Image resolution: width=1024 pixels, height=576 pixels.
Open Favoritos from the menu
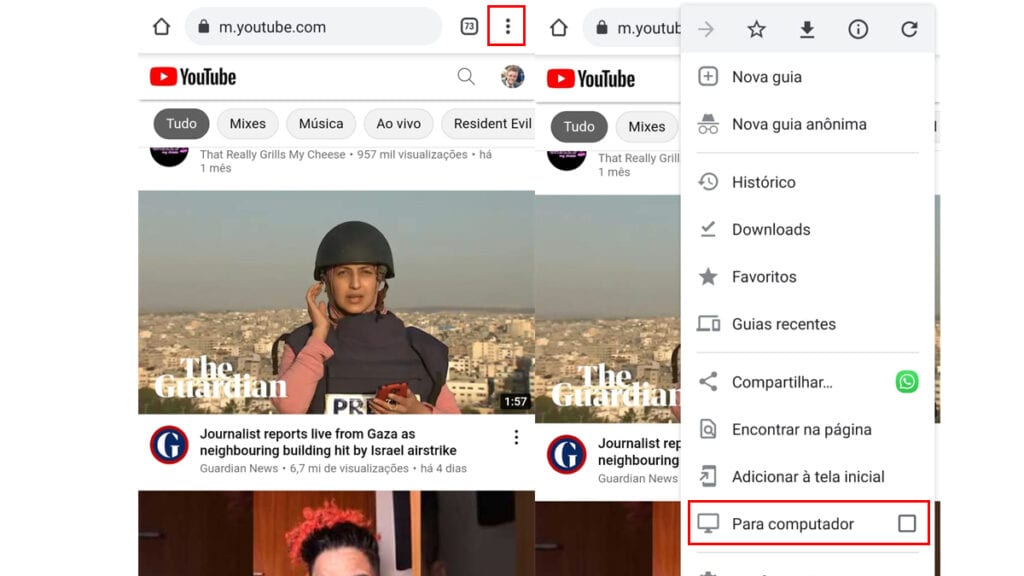[x=807, y=277]
